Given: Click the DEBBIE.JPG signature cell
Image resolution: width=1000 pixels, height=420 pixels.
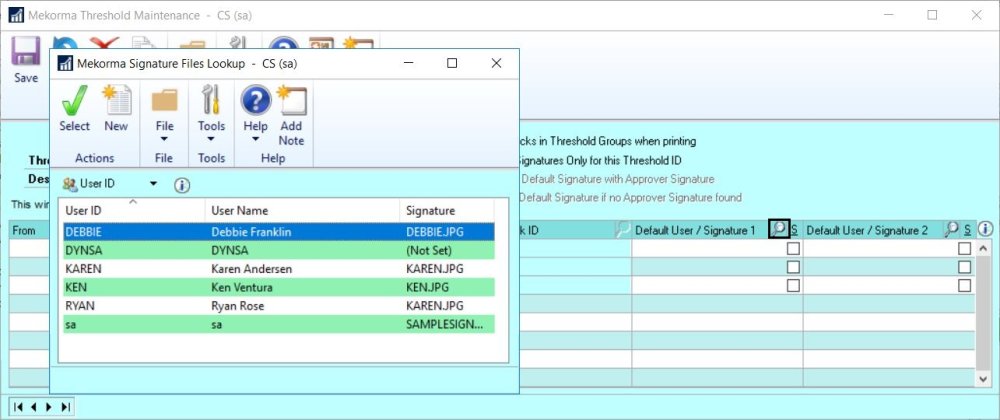Looking at the screenshot, I should point(435,232).
